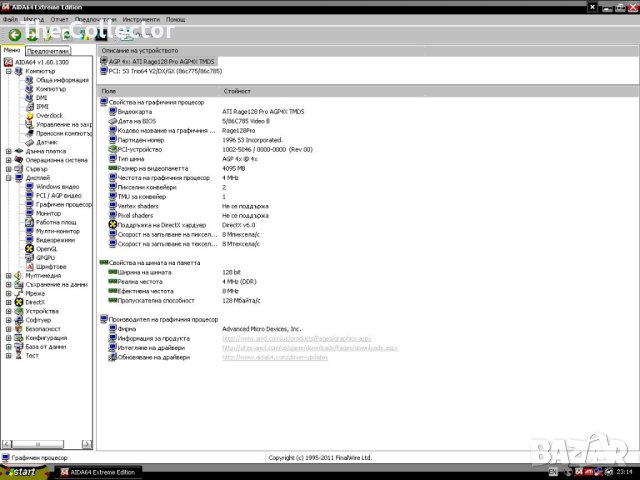Switch to the Предпочитани sidebar tab
This screenshot has height=480, width=640.
coord(48,51)
